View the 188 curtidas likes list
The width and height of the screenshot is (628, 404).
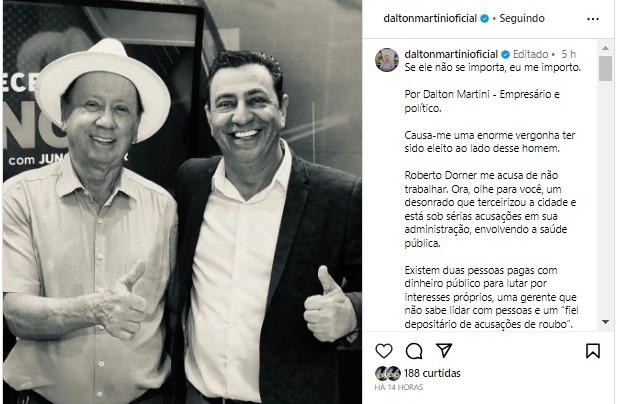click(432, 373)
